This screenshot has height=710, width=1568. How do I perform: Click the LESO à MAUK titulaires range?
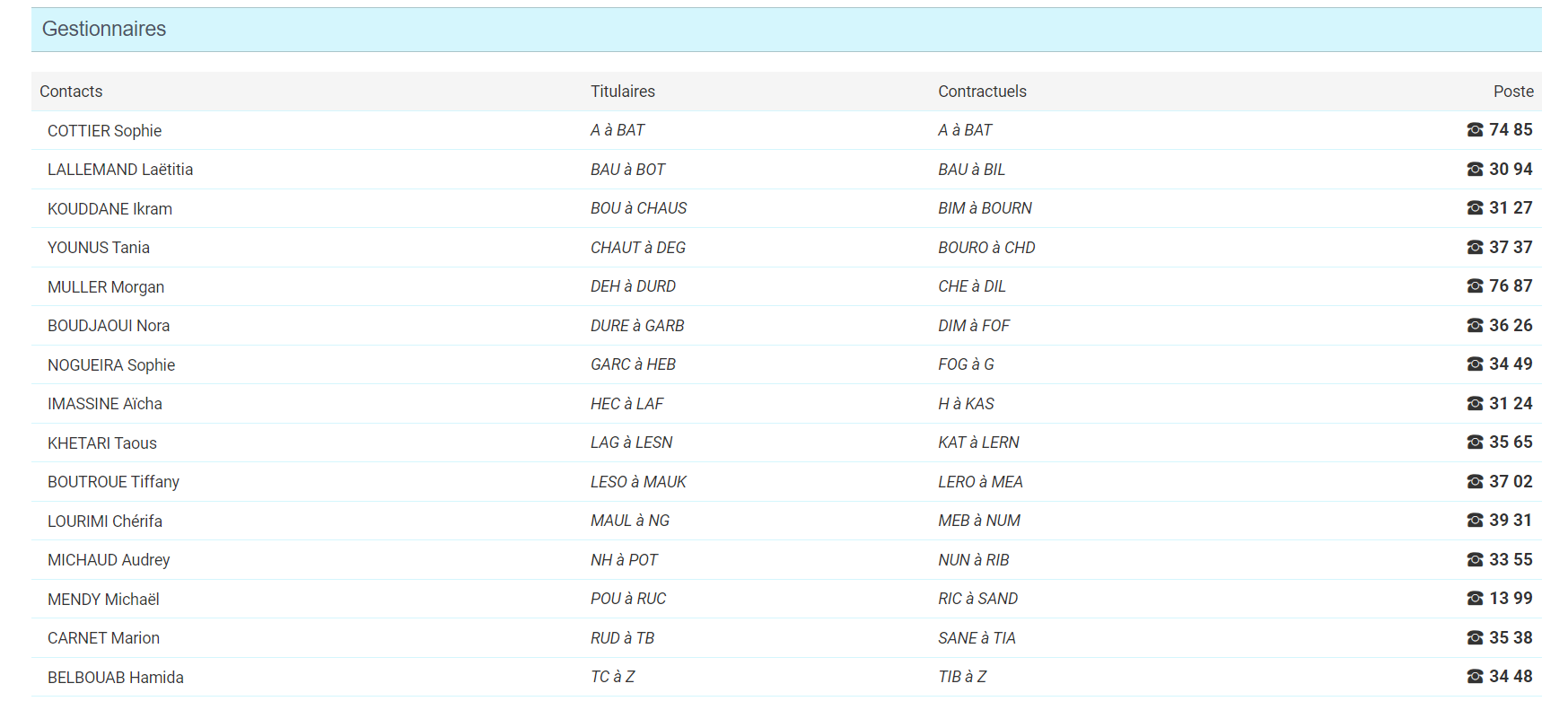(x=638, y=482)
